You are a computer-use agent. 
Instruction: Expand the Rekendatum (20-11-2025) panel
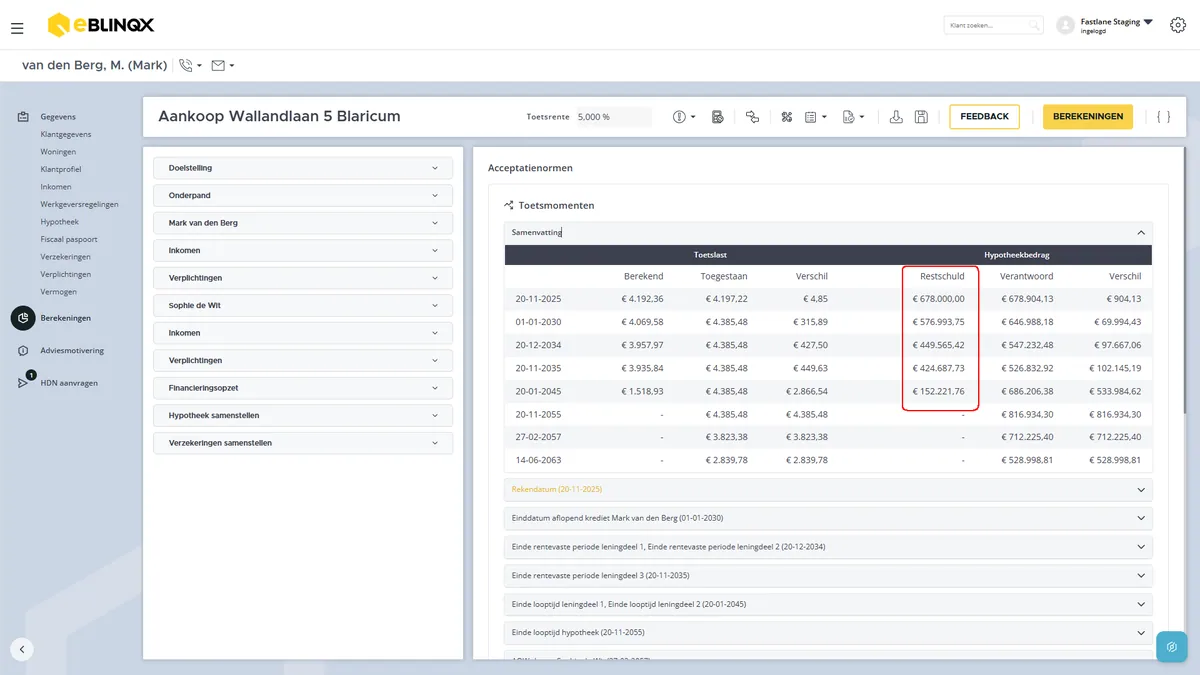pyautogui.click(x=828, y=489)
